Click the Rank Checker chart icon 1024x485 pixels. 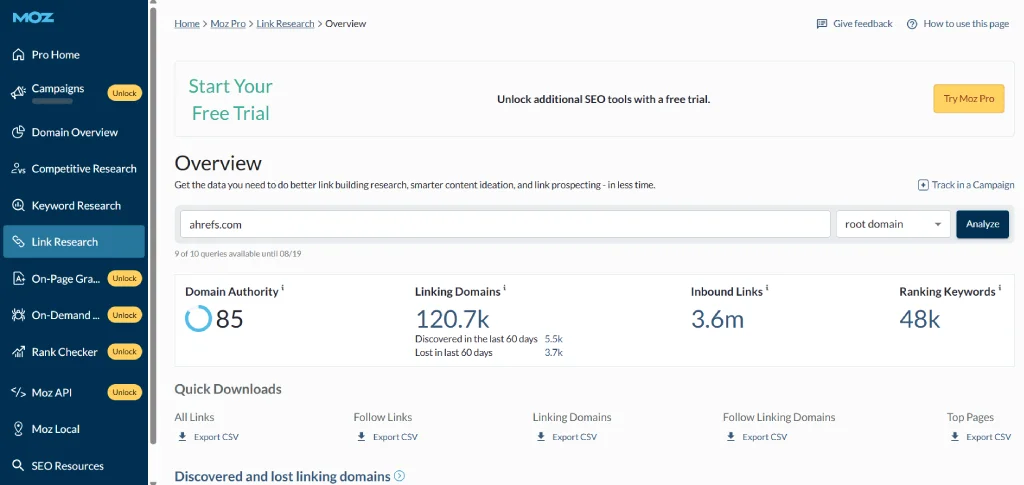coord(18,352)
